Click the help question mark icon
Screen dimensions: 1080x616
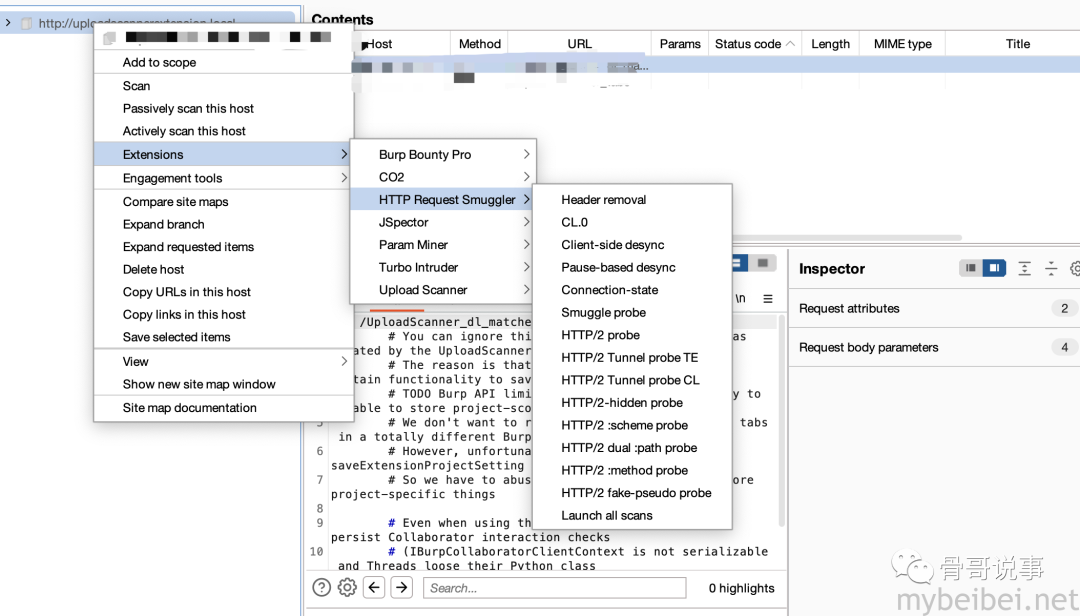322,588
